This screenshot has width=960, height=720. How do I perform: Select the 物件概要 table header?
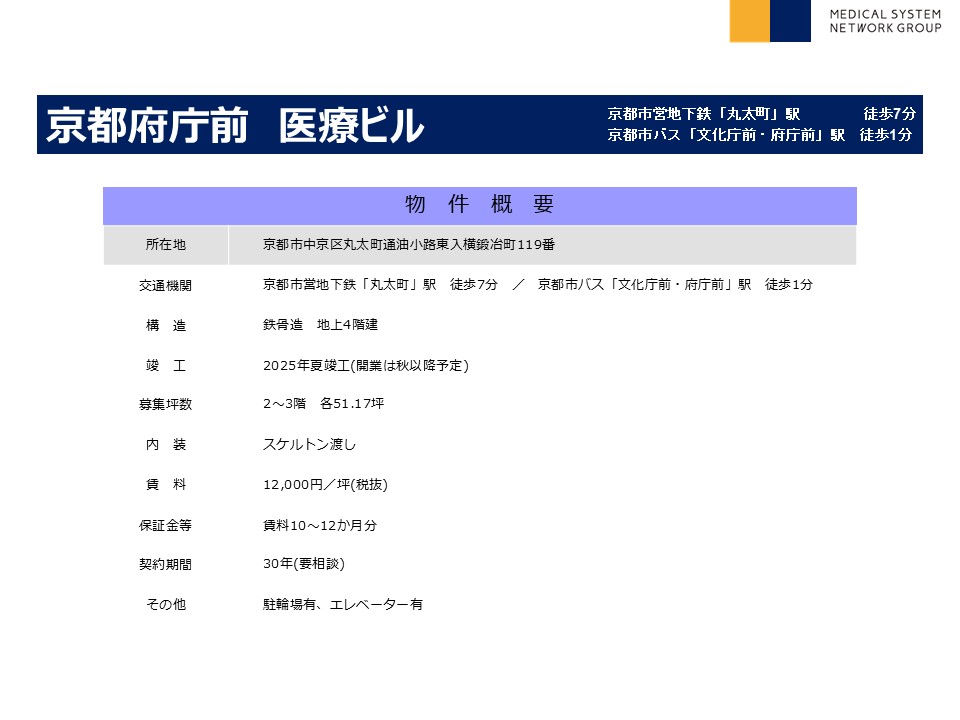point(479,205)
